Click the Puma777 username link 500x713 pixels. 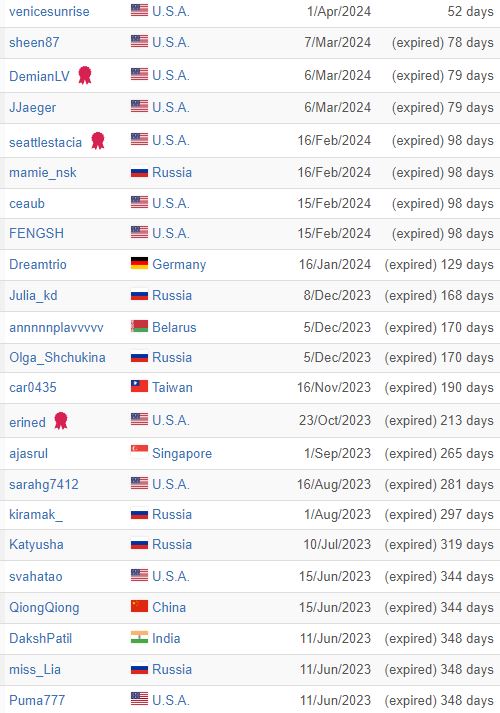click(37, 700)
